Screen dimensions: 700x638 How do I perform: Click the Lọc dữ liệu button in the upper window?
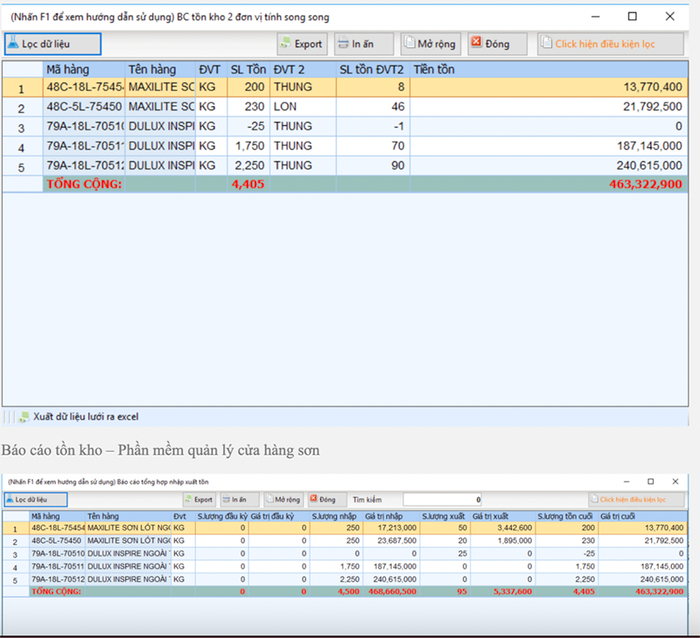tap(53, 44)
